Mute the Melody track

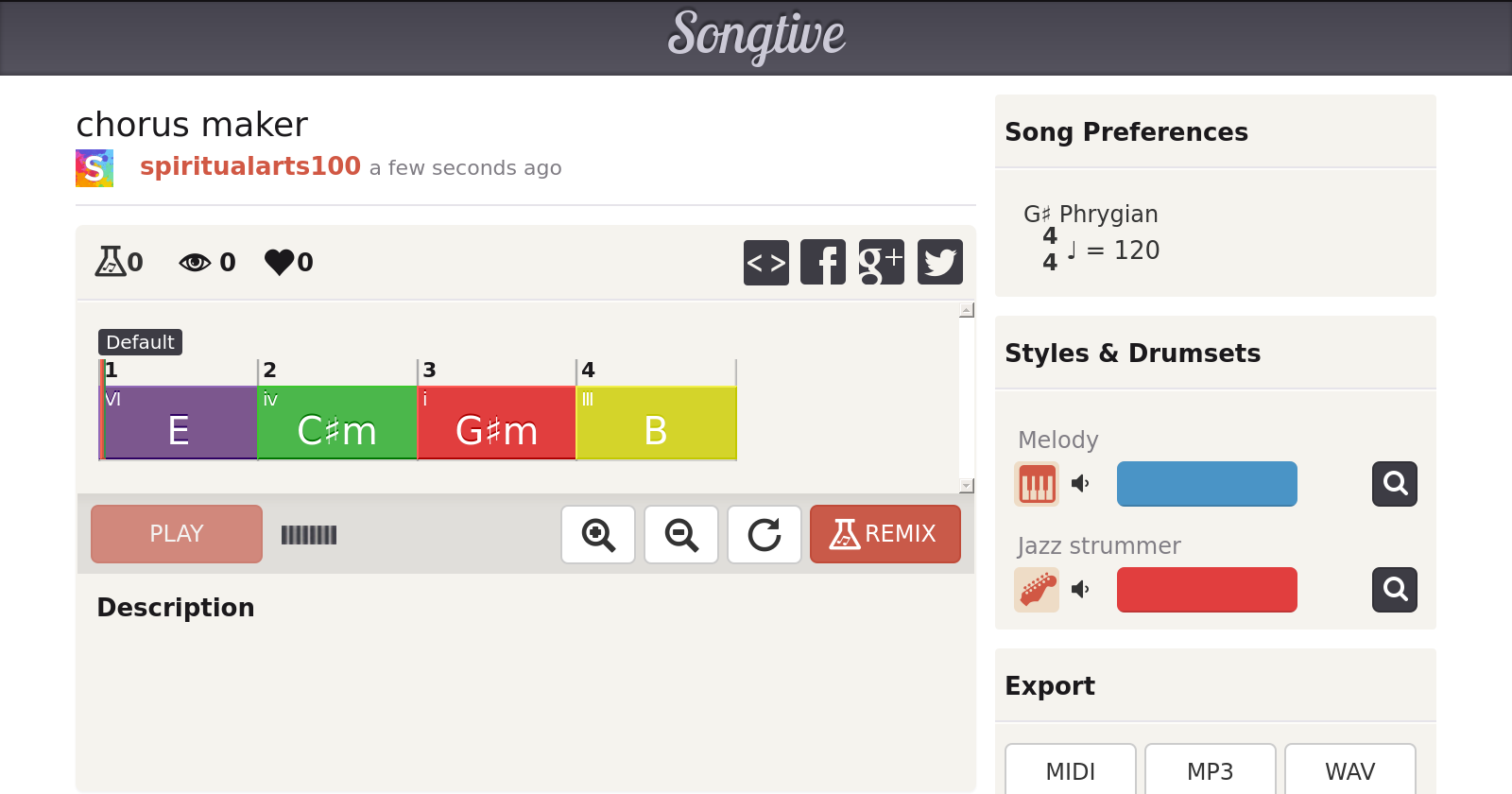tap(1080, 484)
